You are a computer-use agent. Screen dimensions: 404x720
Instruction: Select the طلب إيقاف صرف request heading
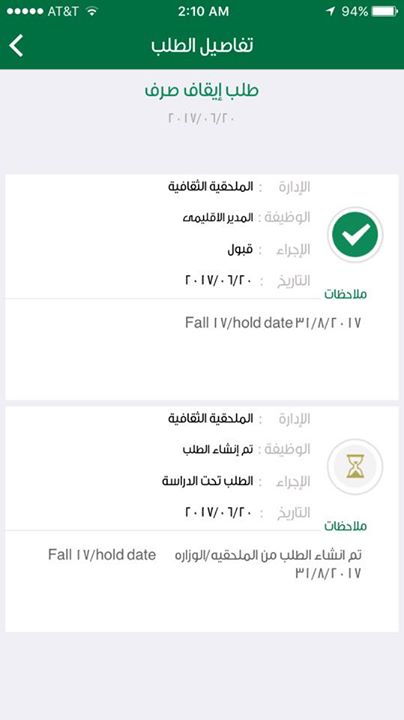(x=202, y=90)
